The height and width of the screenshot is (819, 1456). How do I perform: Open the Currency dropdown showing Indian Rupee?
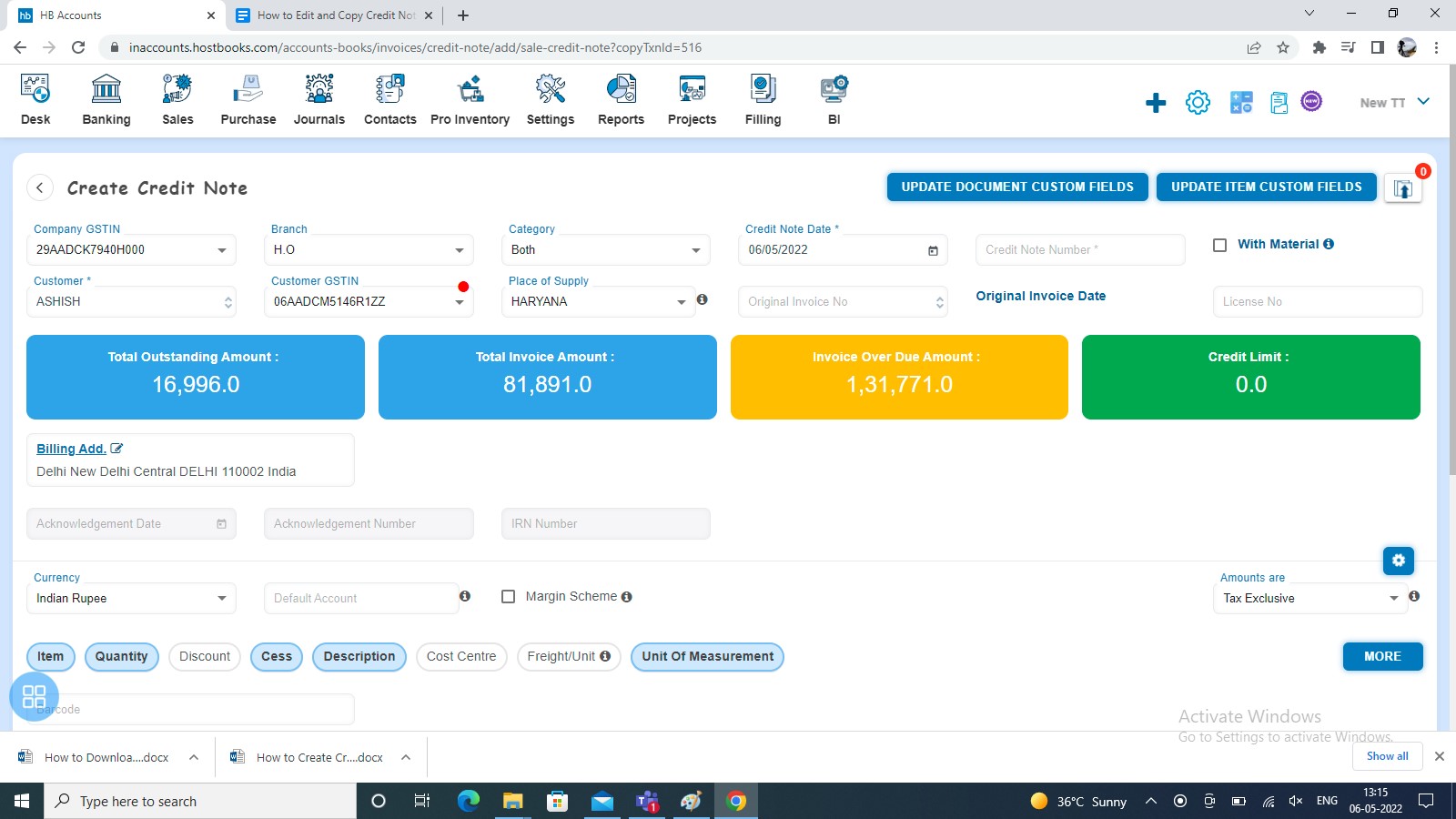coord(131,599)
